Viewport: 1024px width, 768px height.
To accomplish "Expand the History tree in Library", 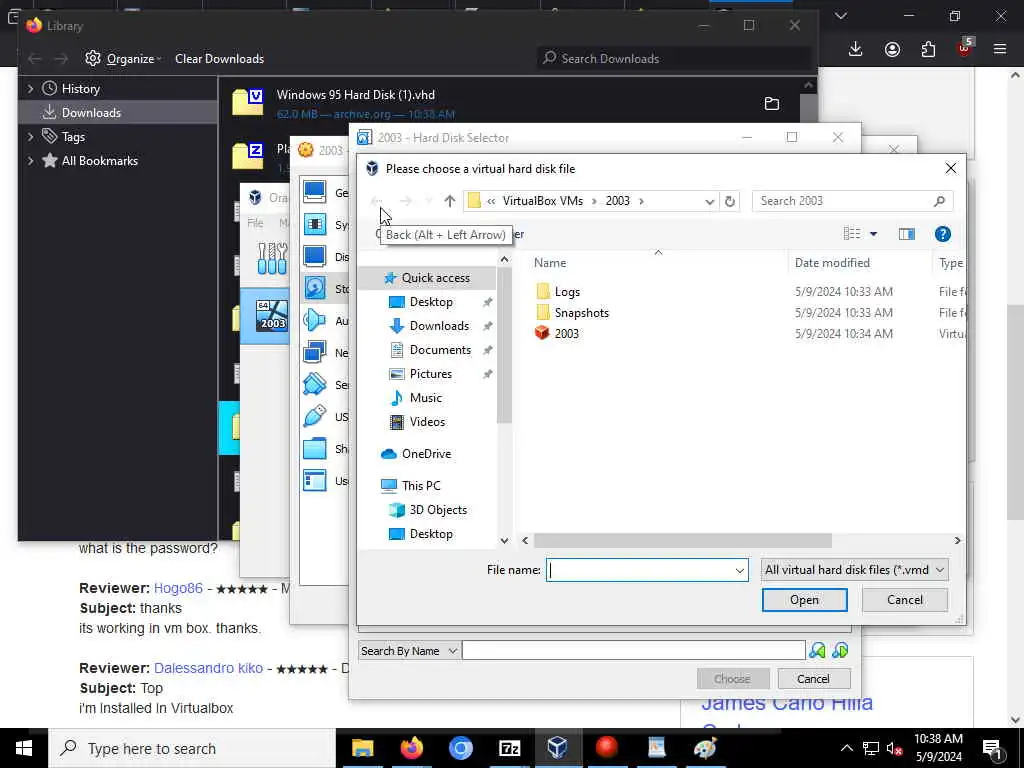I will coord(30,88).
